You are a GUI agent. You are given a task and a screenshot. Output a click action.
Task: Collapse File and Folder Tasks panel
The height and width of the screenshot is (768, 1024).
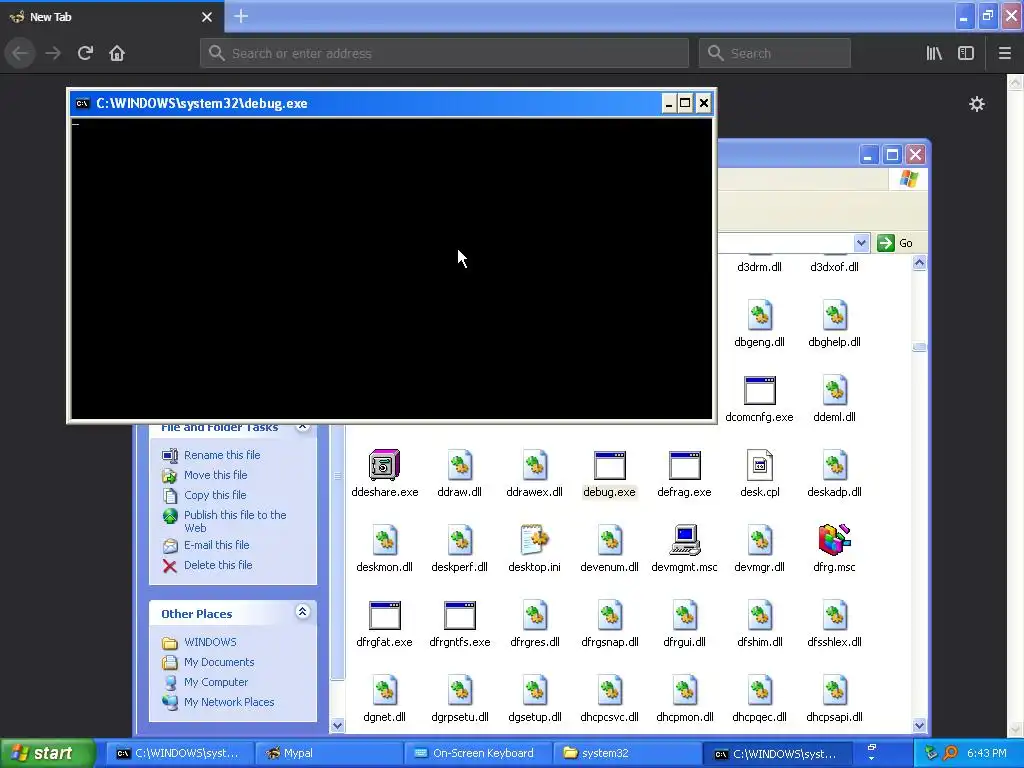[302, 427]
